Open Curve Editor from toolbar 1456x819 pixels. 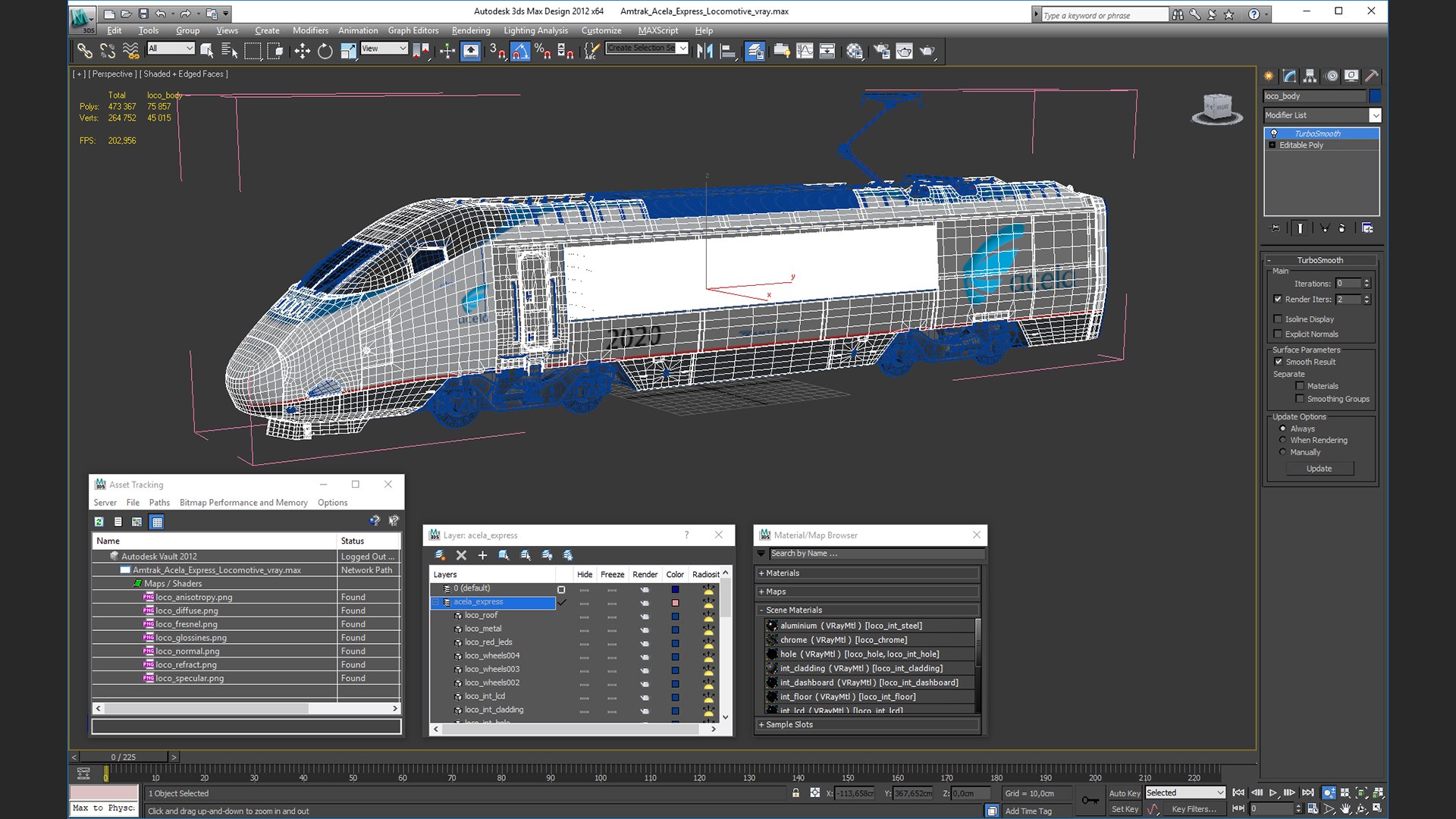coord(805,51)
